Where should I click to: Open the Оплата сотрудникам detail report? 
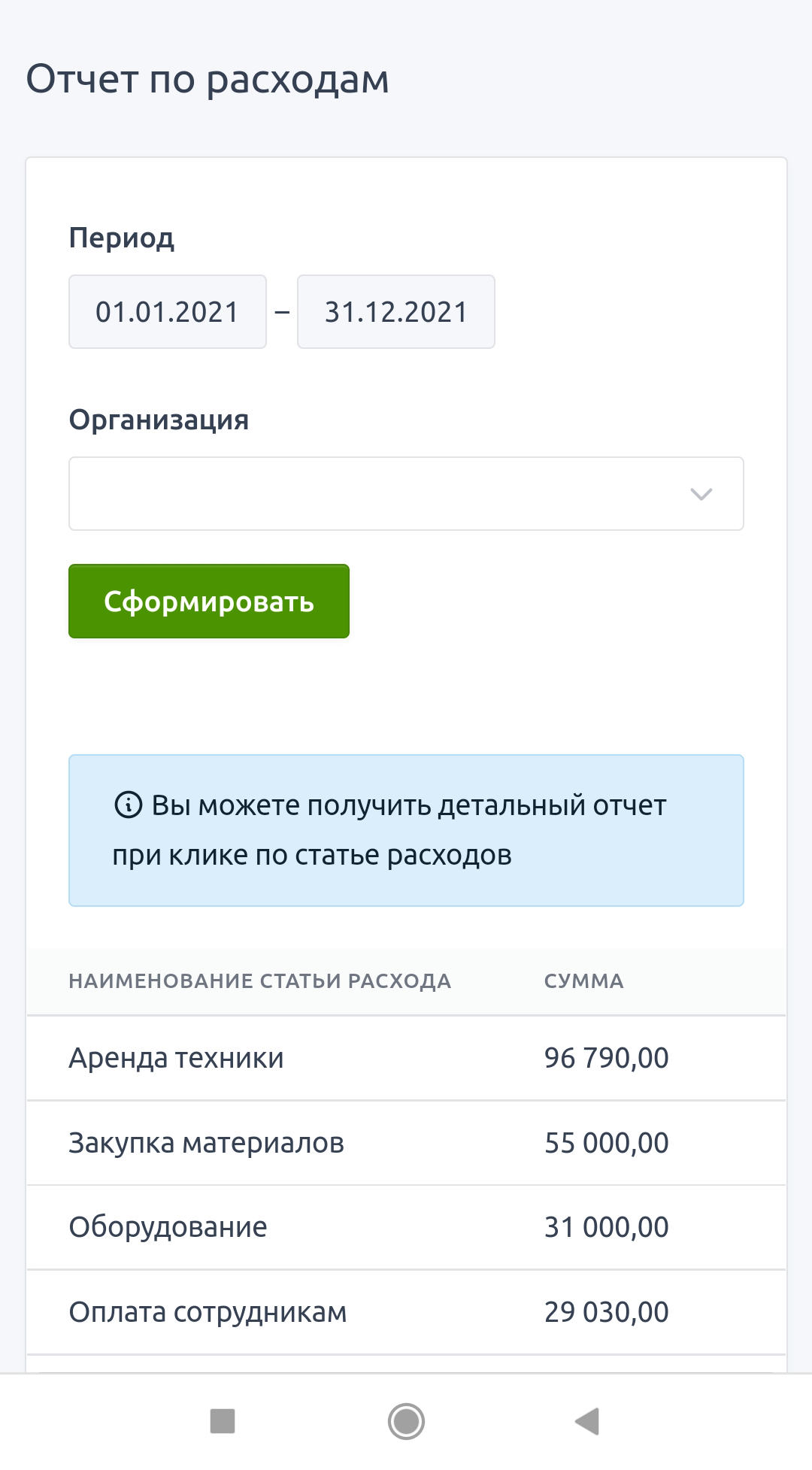pyautogui.click(x=208, y=1312)
